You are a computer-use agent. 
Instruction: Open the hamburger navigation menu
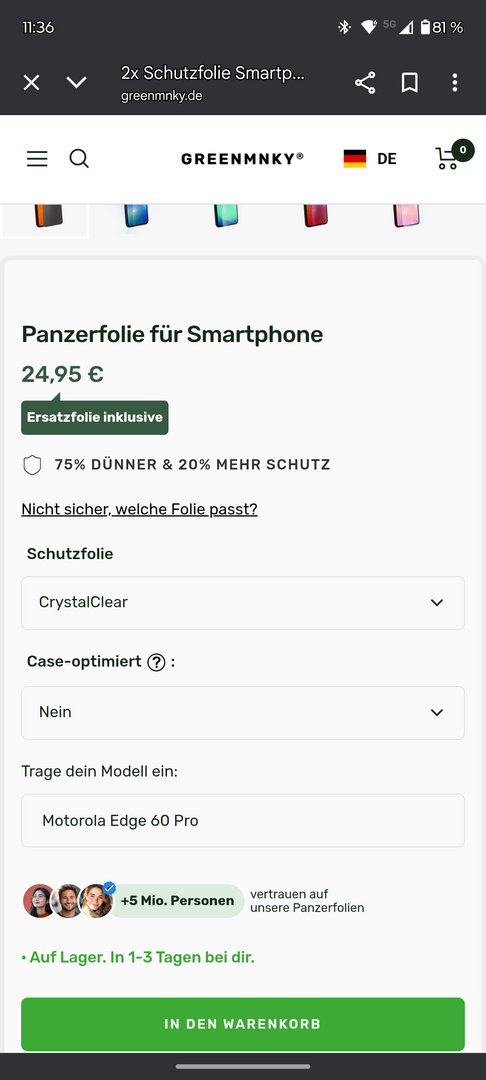click(37, 159)
